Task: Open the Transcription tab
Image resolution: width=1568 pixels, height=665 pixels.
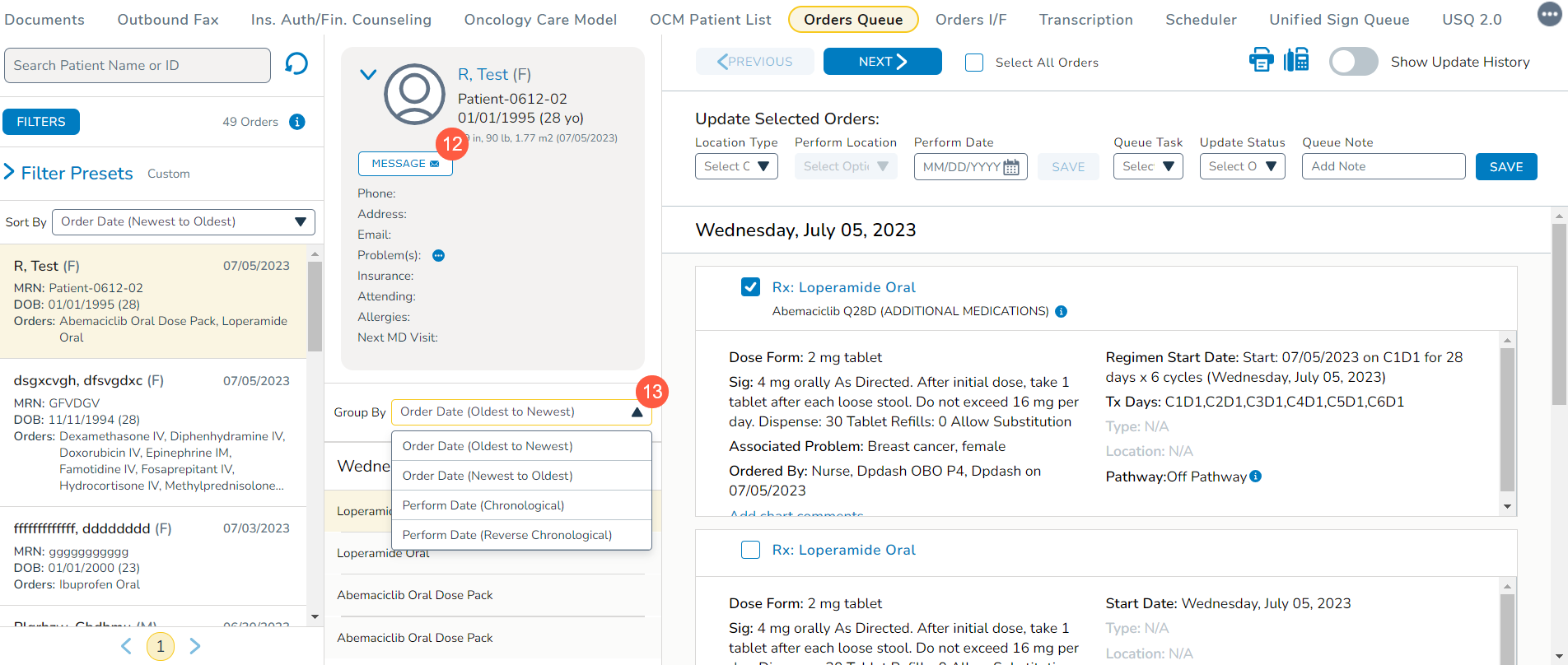Action: click(x=1085, y=20)
